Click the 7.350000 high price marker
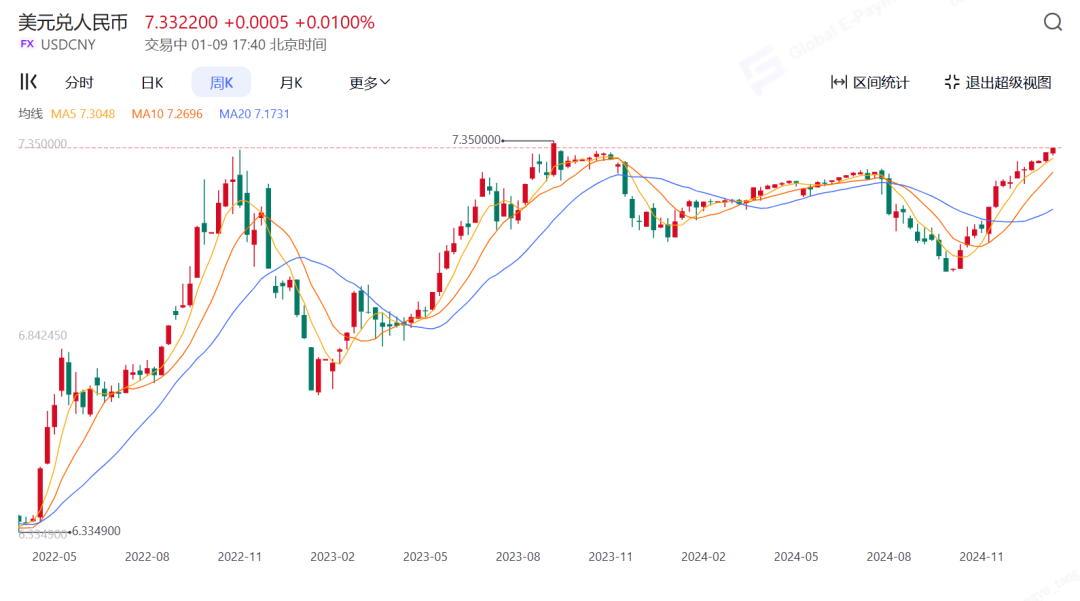The image size is (1080, 601). pyautogui.click(x=477, y=140)
